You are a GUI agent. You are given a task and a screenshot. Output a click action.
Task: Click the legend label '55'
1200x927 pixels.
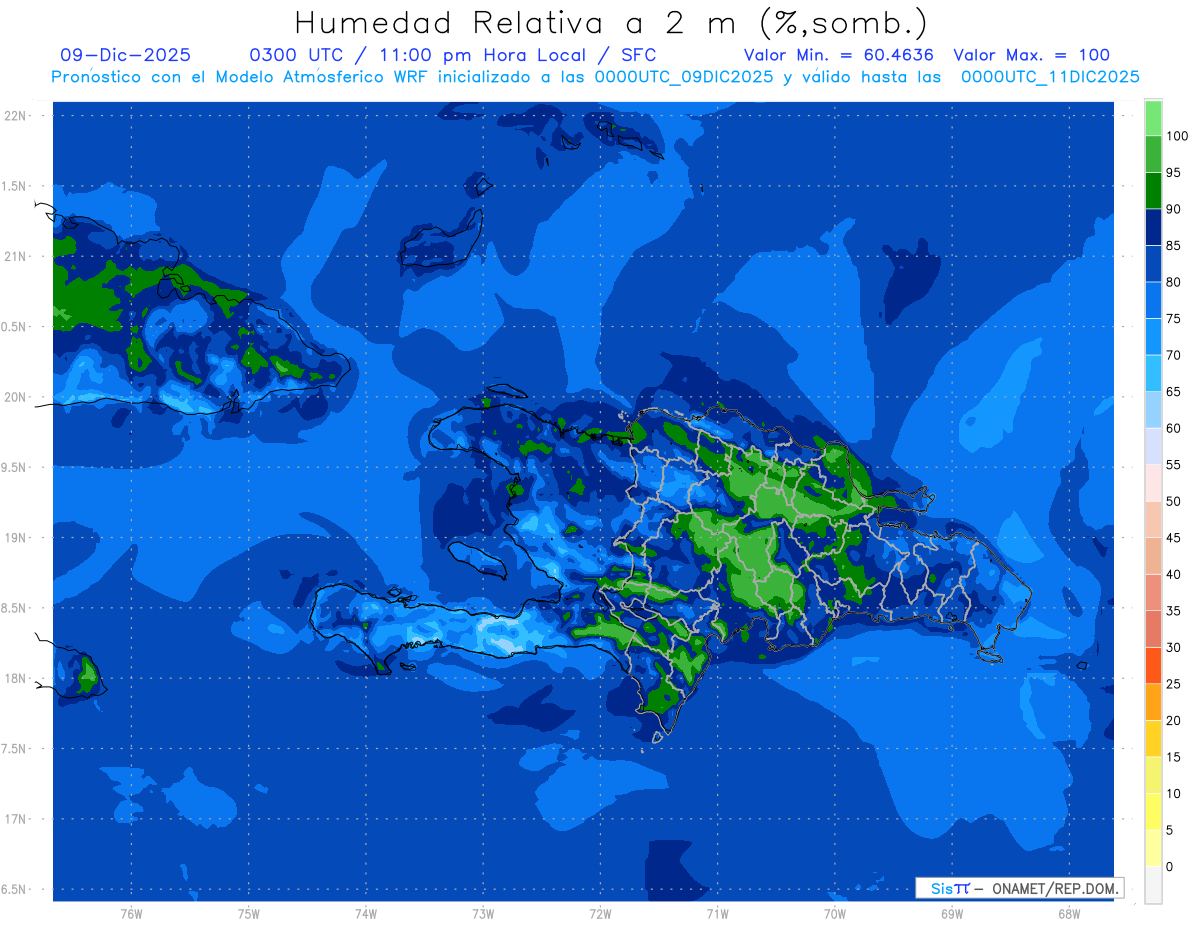1173,465
